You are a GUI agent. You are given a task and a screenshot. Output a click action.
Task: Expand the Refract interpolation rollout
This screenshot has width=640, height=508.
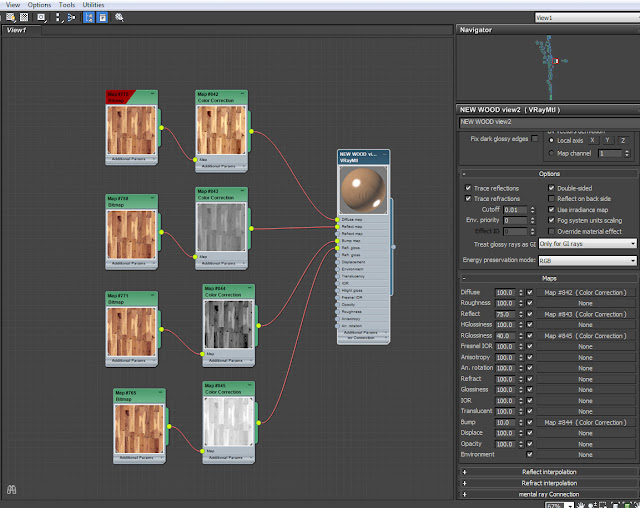click(x=548, y=483)
